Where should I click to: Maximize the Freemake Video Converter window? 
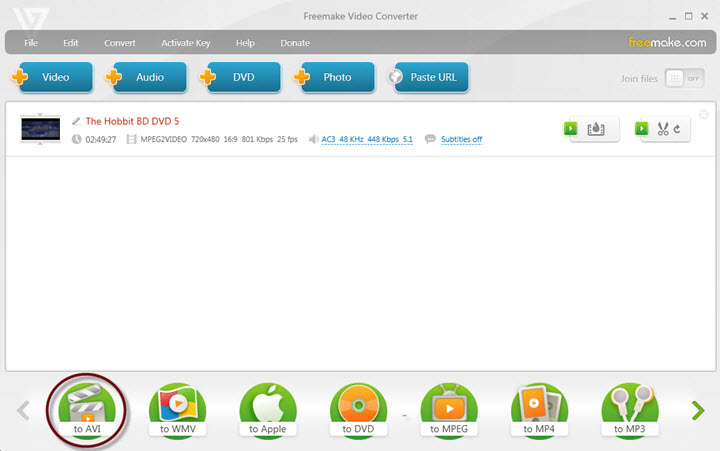(688, 16)
